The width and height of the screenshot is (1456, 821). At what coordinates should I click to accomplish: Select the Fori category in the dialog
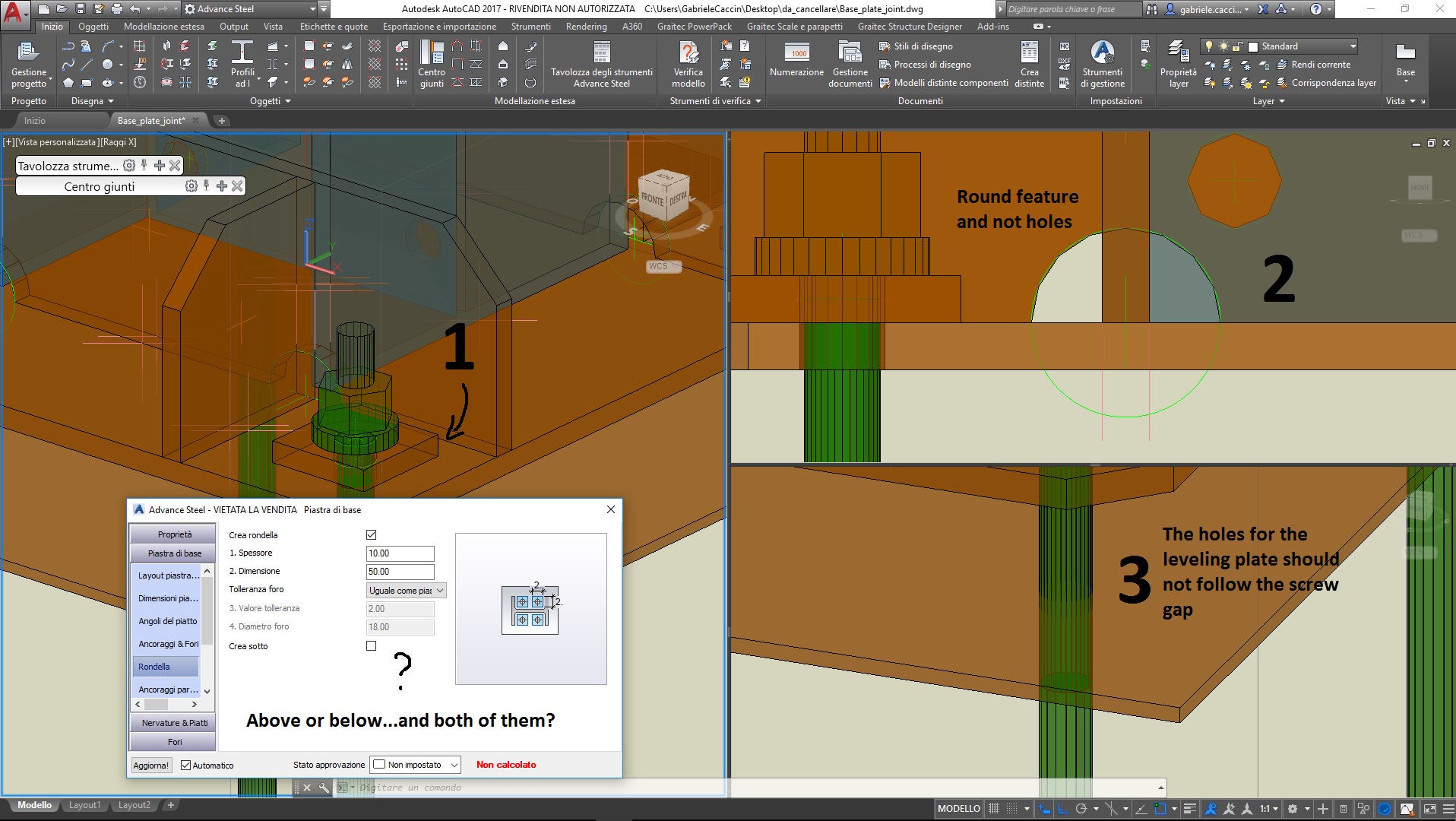coord(173,741)
